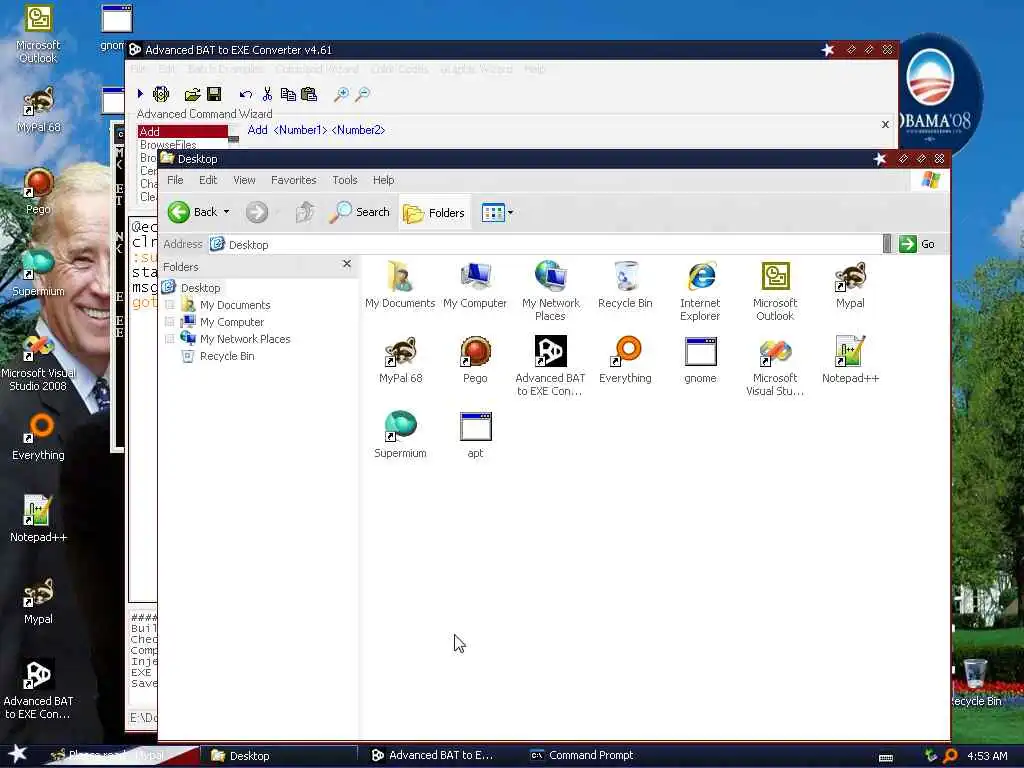Open a file in BAT converter toolbar
Screen dimensions: 1024x768
pos(193,94)
